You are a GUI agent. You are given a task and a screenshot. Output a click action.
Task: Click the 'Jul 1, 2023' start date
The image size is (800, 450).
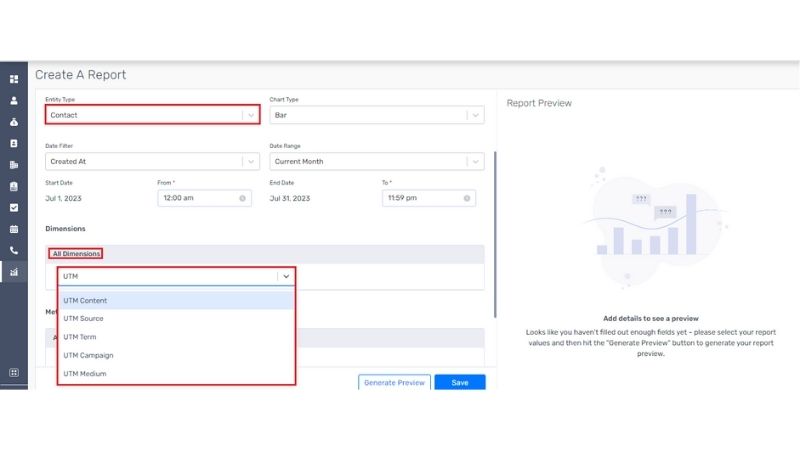(63, 198)
